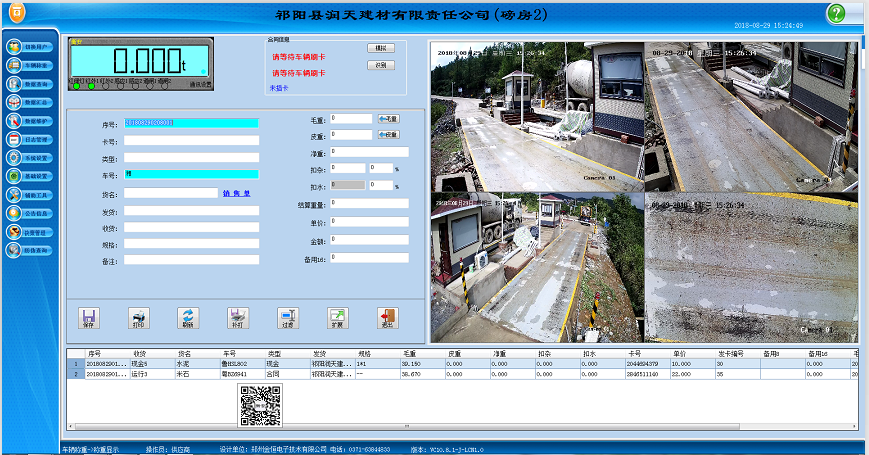Select 系统设置 in the left sidebar
This screenshot has width=869, height=455.
[x=30, y=158]
